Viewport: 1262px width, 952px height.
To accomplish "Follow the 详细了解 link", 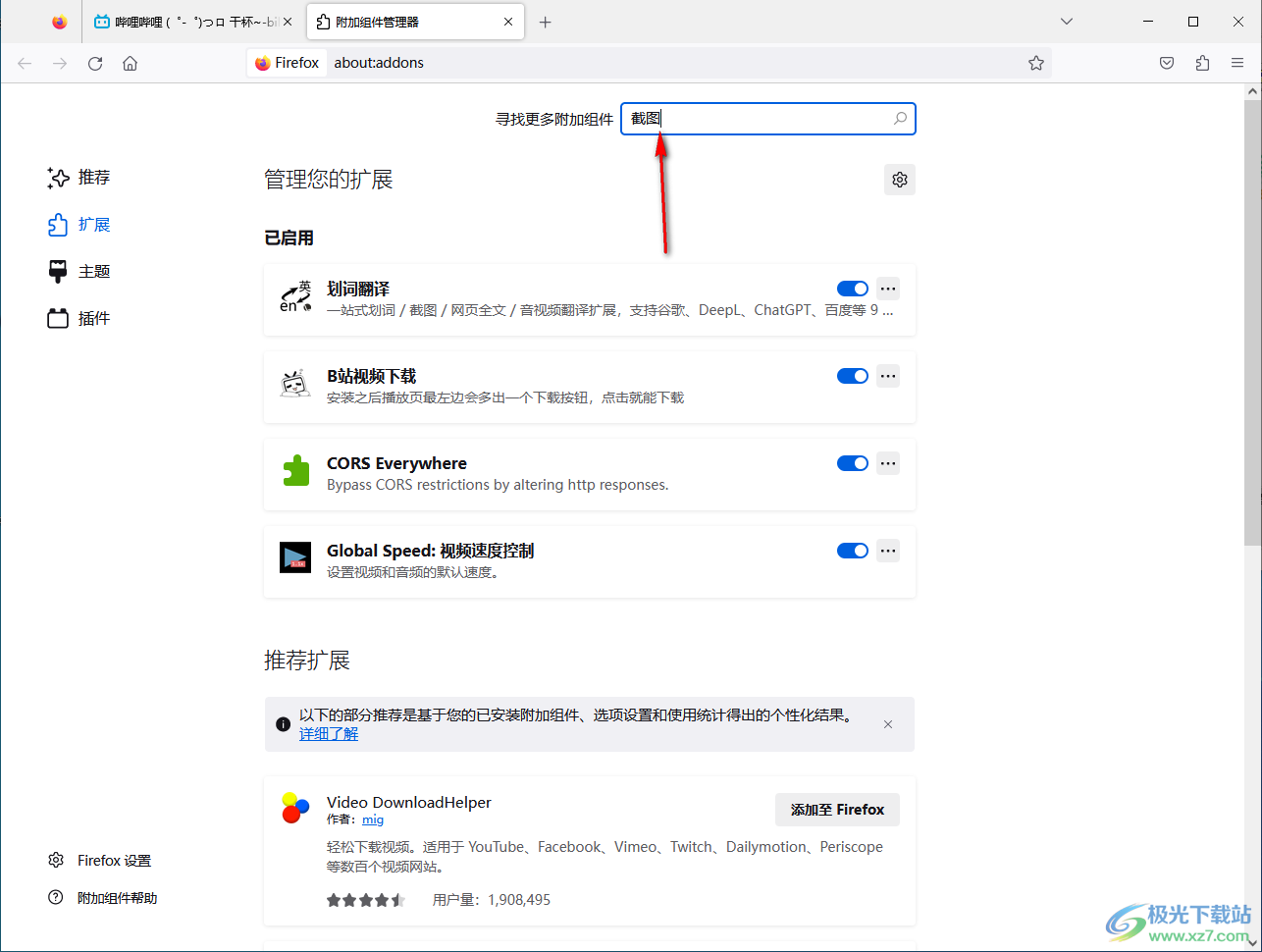I will [x=329, y=734].
